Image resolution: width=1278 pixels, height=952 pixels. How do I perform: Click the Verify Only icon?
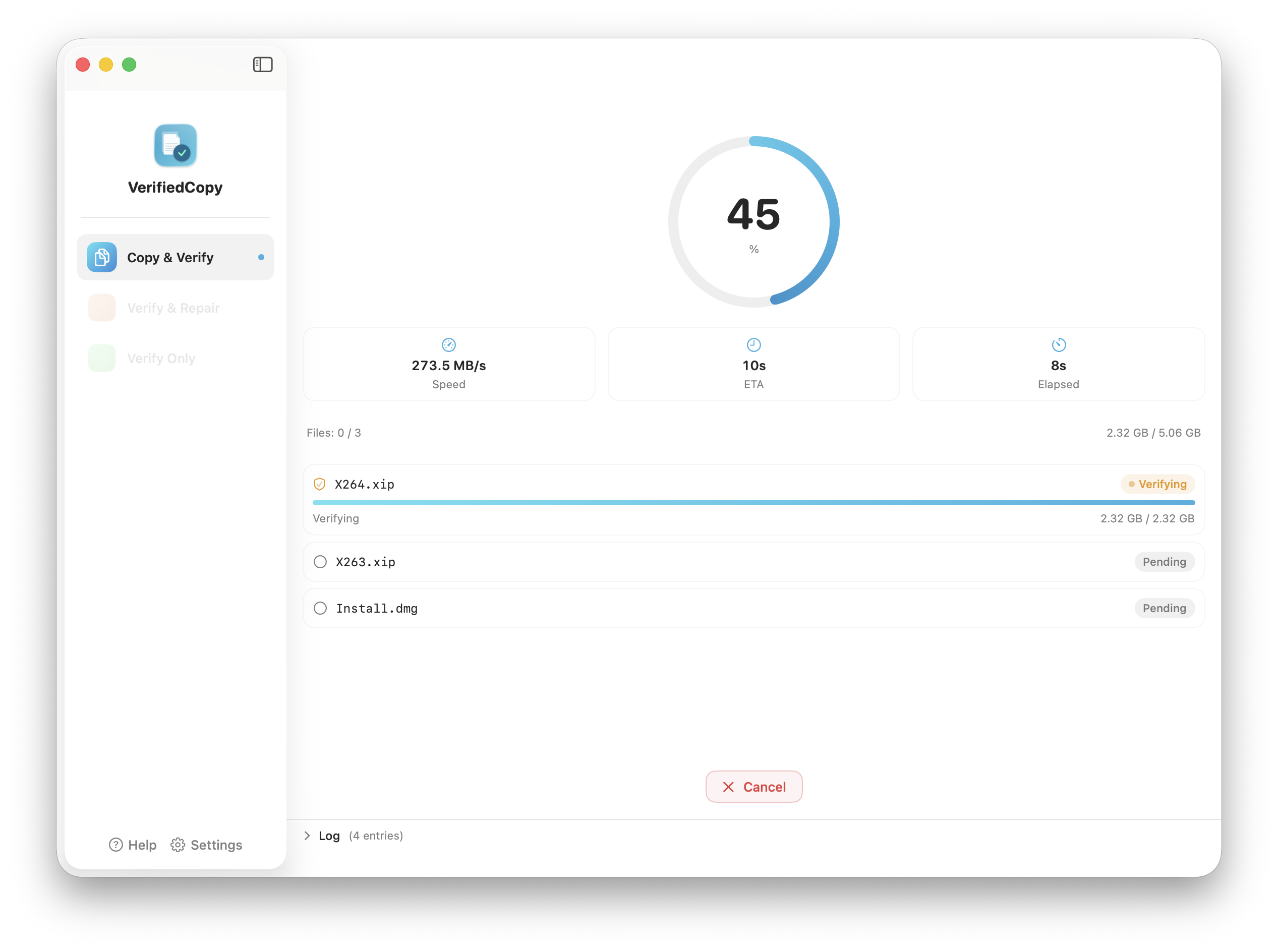(101, 358)
